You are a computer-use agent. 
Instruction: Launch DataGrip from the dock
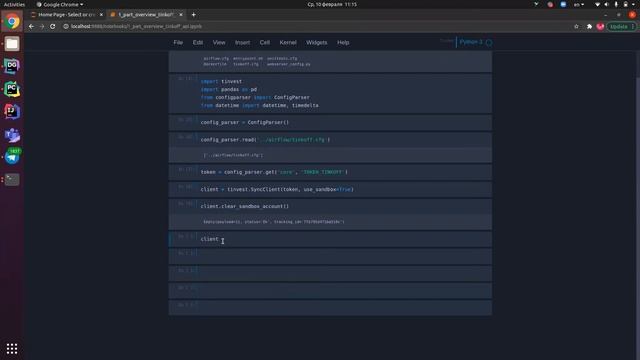(x=12, y=67)
